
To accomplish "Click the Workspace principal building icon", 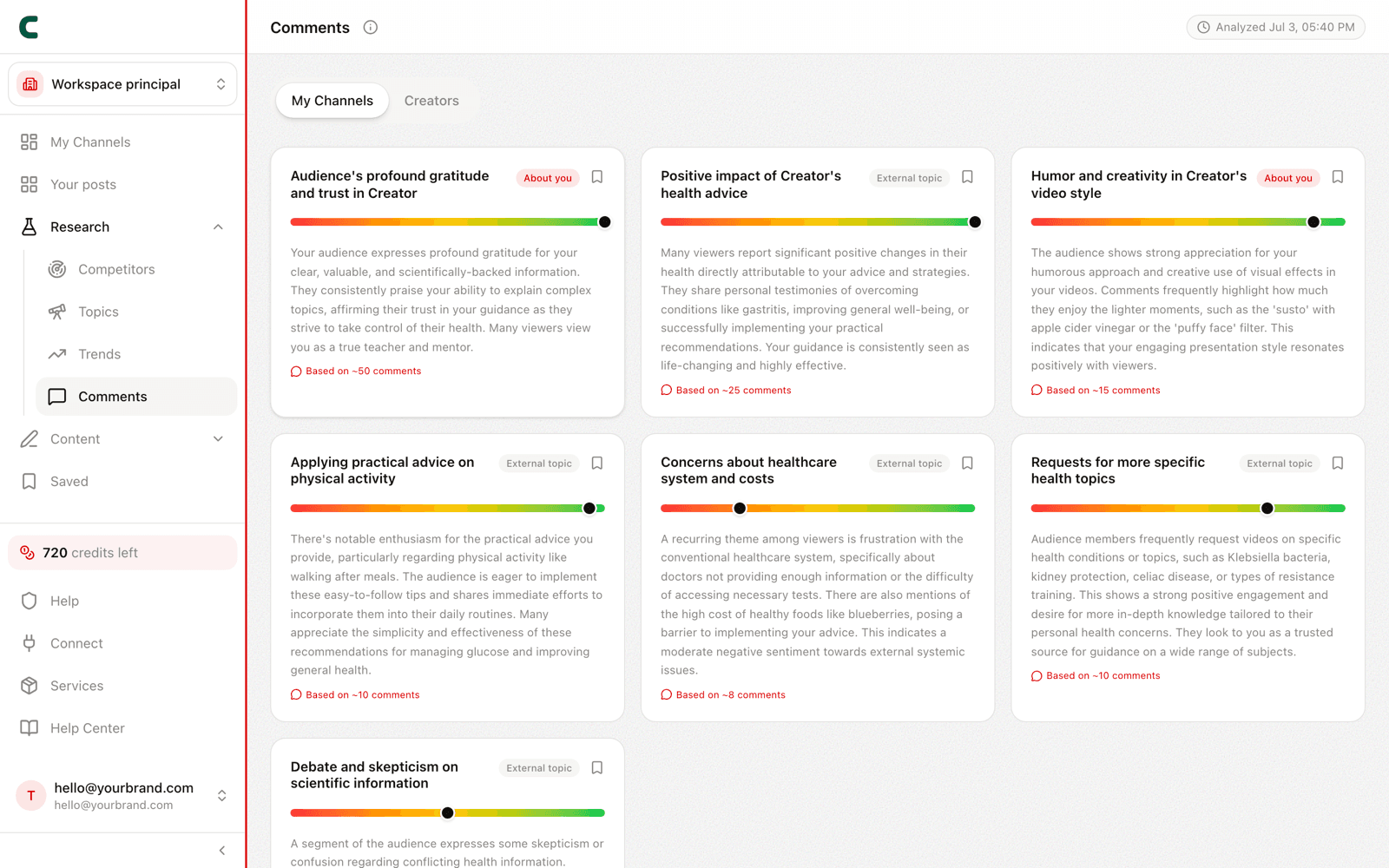I will tap(30, 84).
